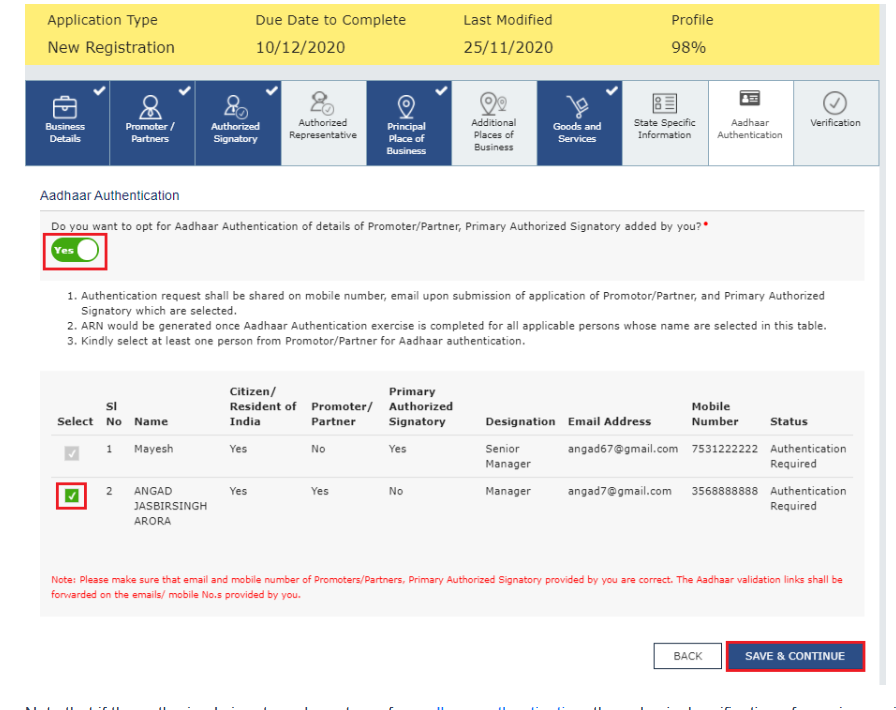Open the Aadhaar Authentication ID card icon
The image size is (896, 710).
[x=750, y=98]
